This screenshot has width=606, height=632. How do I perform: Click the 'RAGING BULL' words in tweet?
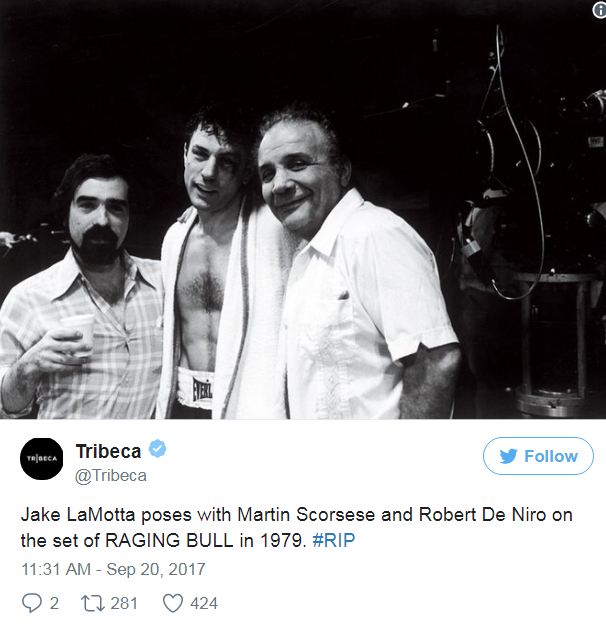(x=169, y=540)
